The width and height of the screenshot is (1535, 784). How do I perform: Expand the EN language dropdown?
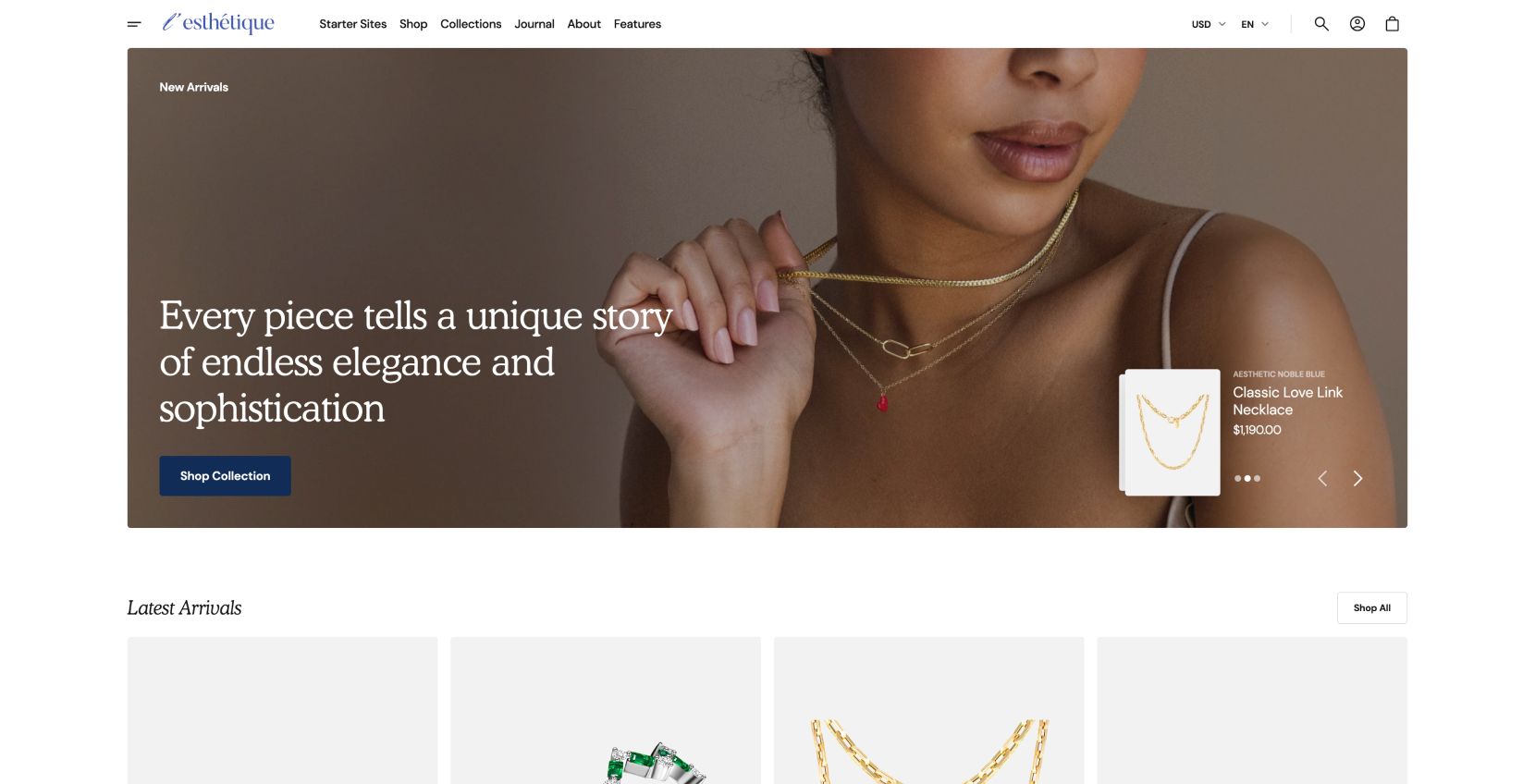[x=1255, y=24]
